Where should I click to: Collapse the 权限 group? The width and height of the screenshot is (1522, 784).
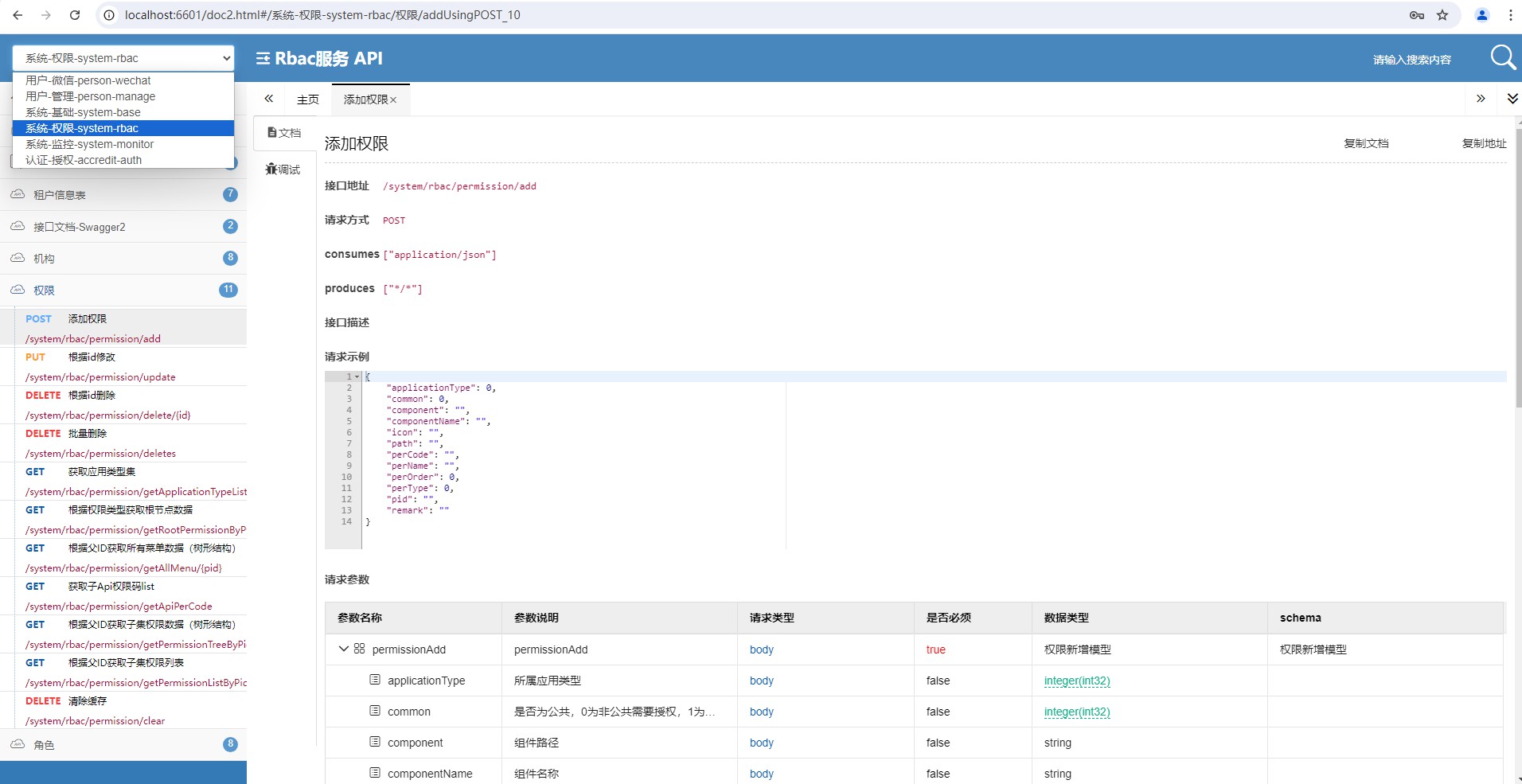tap(123, 290)
